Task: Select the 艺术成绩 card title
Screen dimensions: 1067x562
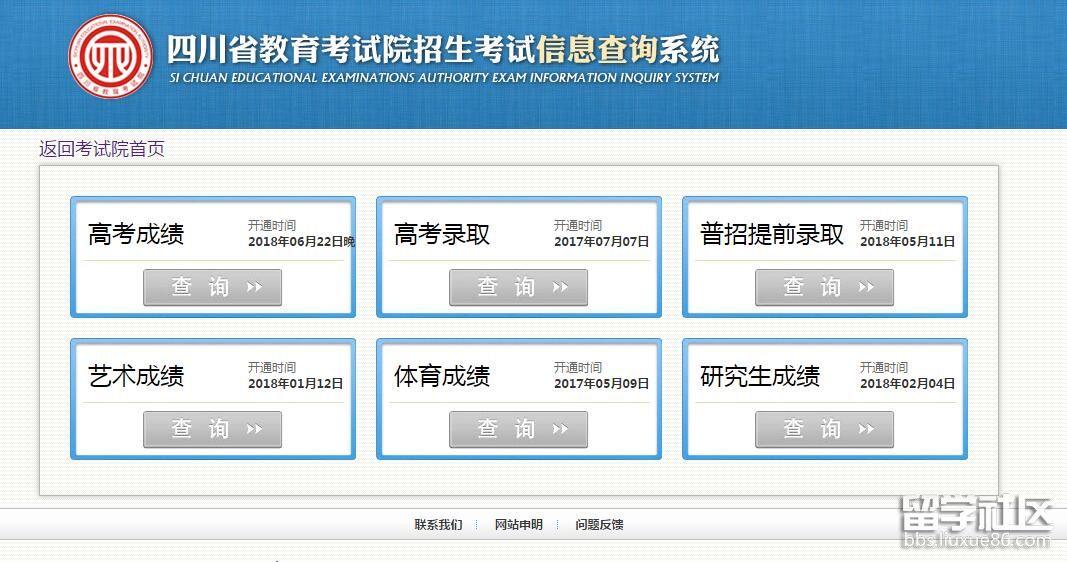Action: (x=136, y=377)
